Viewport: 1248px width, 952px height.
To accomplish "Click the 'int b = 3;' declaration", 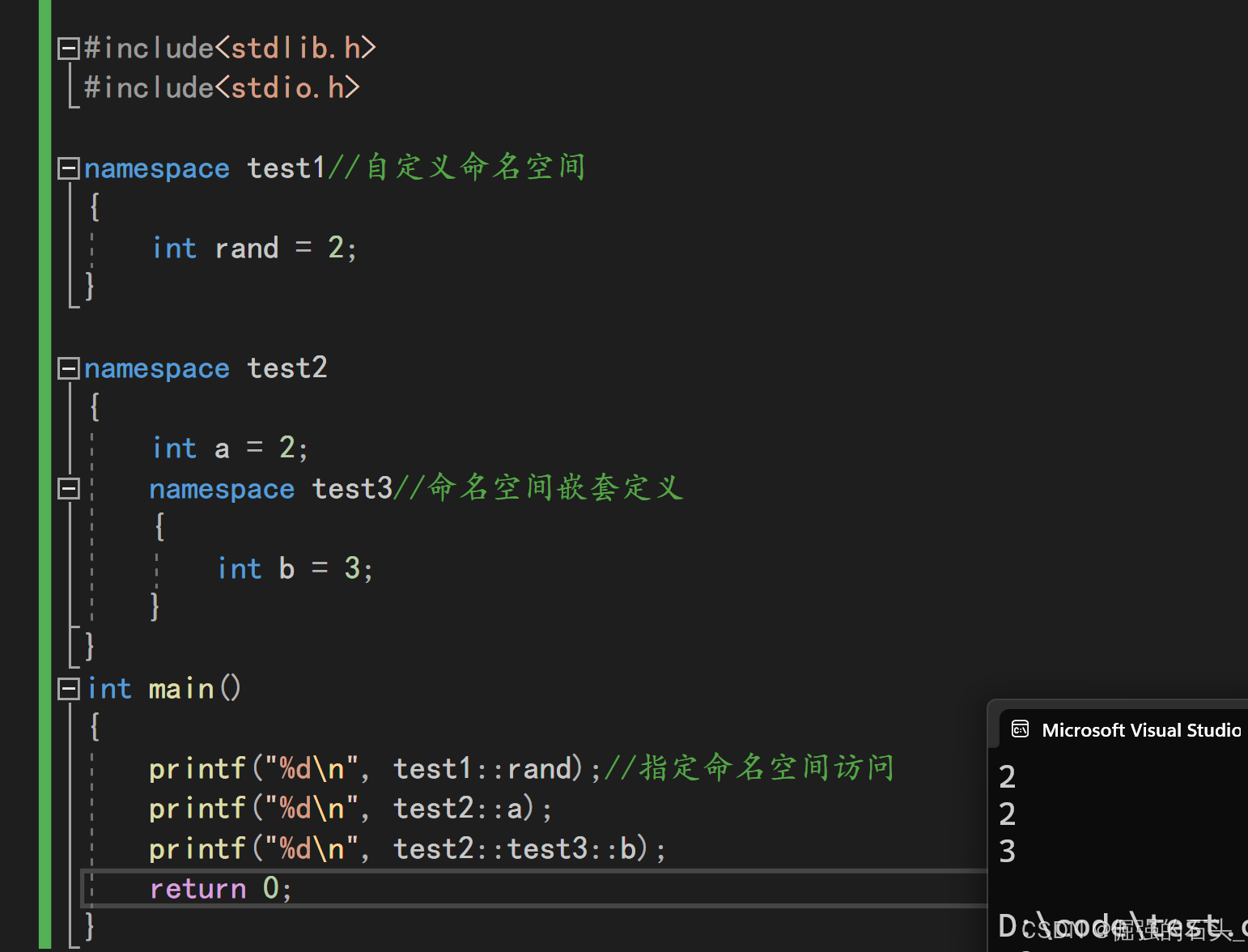I will pyautogui.click(x=295, y=568).
